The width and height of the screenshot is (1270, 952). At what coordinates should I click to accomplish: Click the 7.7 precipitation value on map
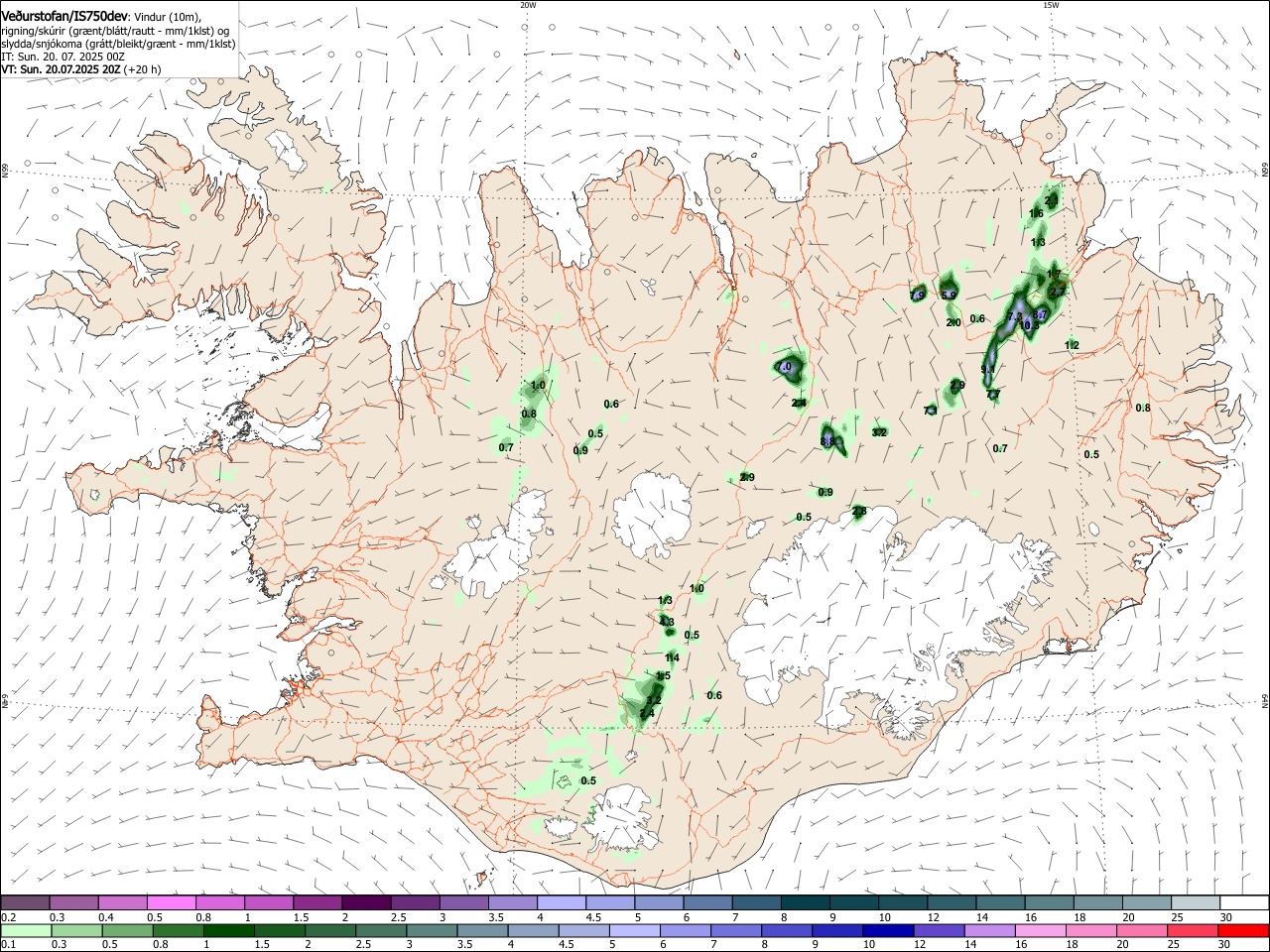pyautogui.click(x=993, y=395)
